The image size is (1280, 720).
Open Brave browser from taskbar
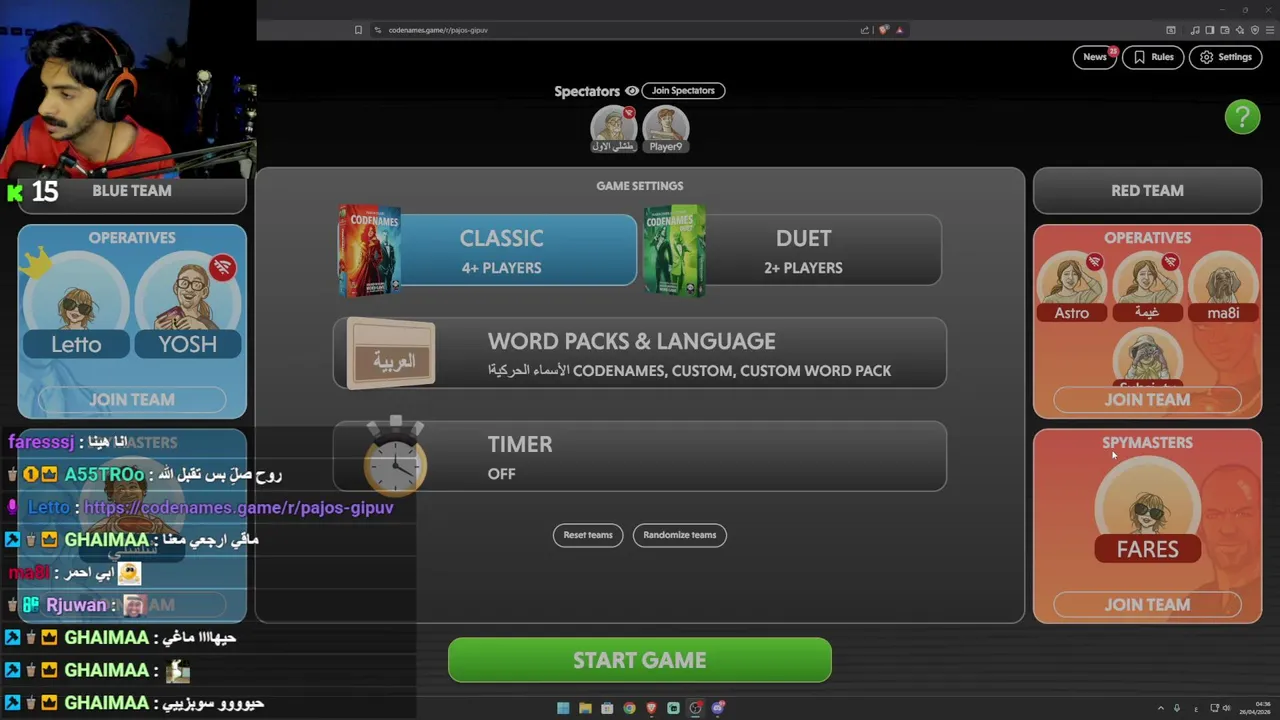(651, 708)
